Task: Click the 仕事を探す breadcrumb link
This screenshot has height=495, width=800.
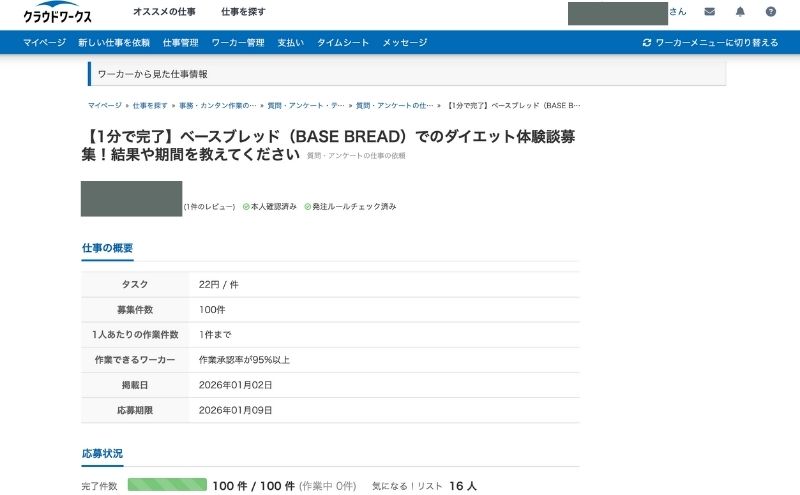Action: [150, 106]
